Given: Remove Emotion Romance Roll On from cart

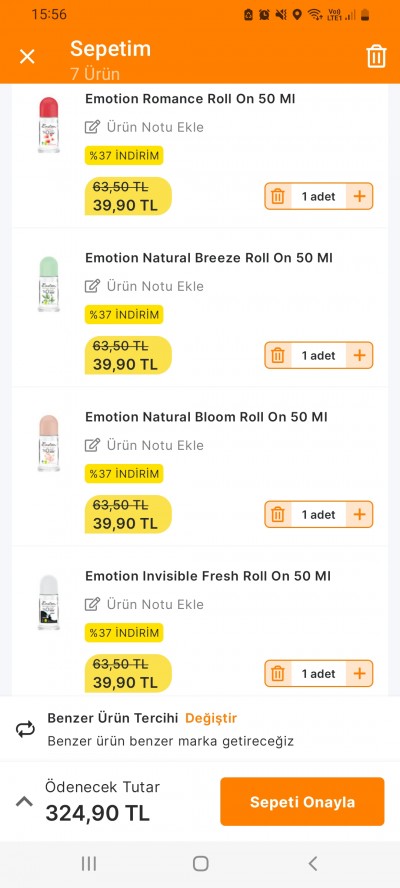Looking at the screenshot, I should pyautogui.click(x=278, y=197).
